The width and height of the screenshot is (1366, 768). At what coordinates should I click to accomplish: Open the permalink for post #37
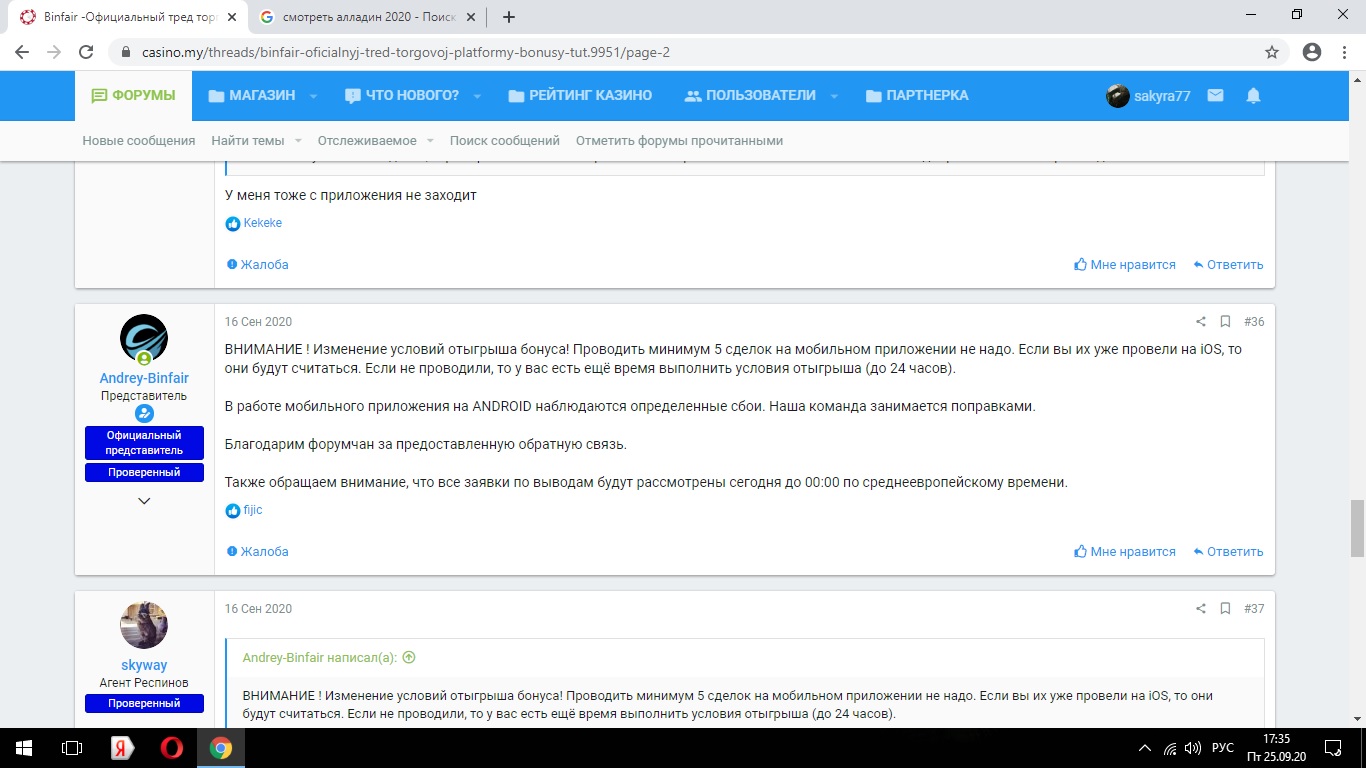tap(1254, 609)
